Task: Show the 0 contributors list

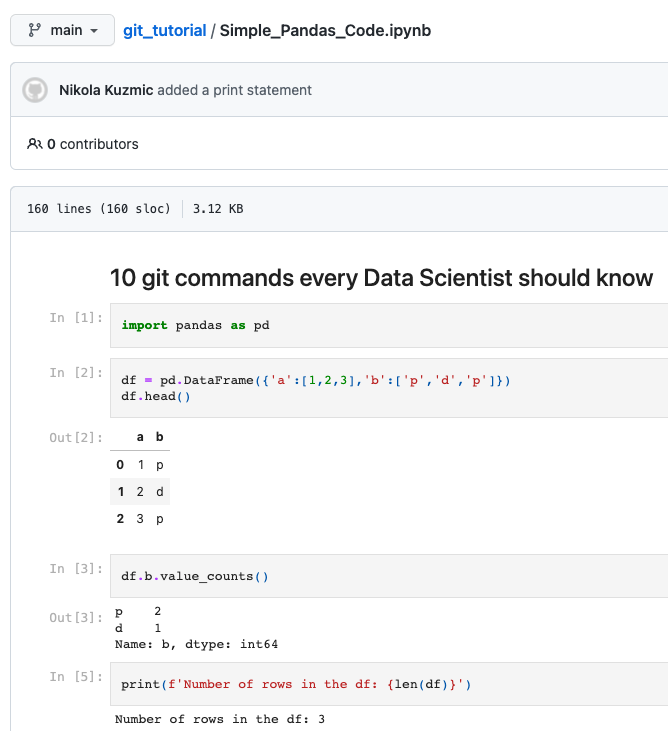Action: pyautogui.click(x=93, y=144)
